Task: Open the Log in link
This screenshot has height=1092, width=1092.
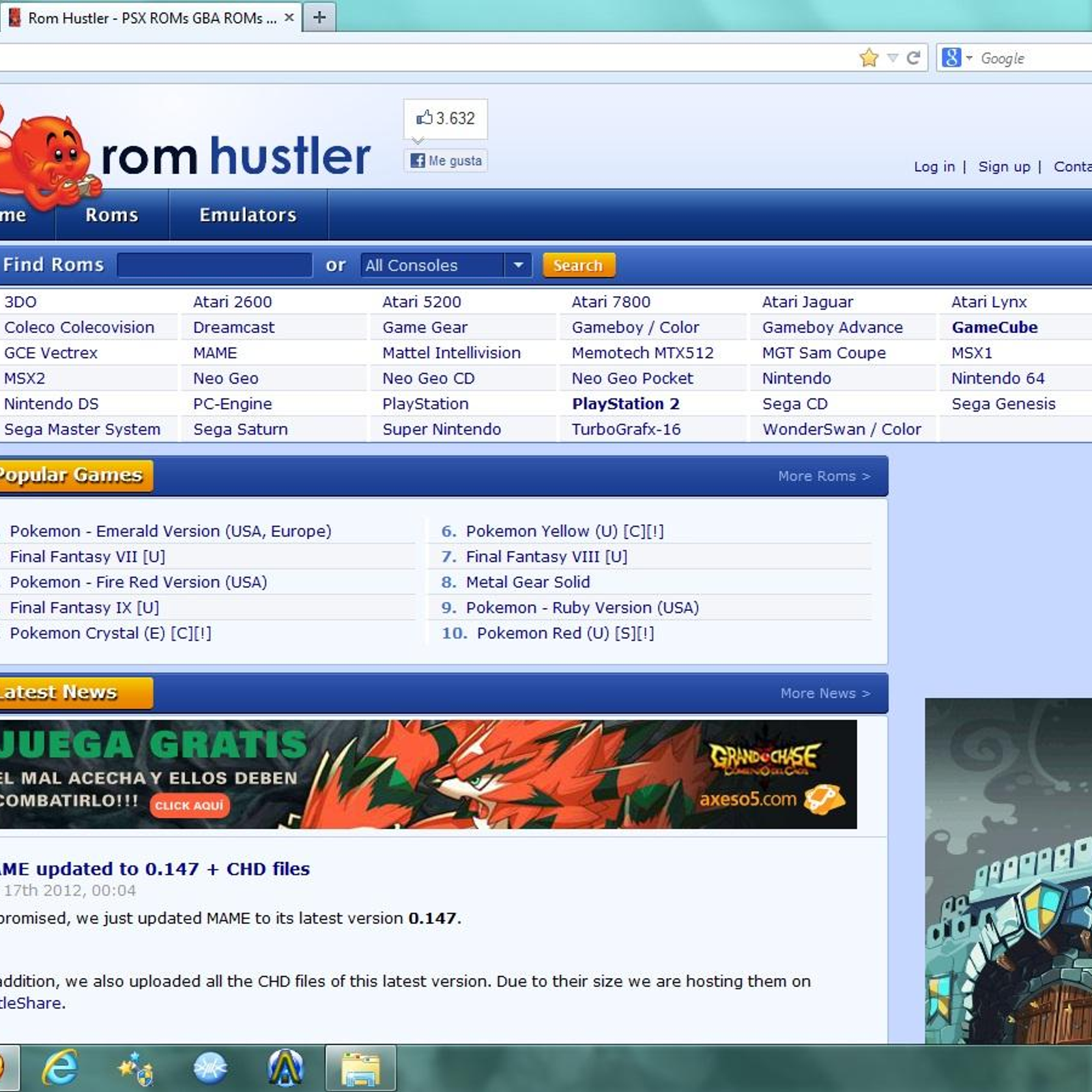Action: tap(934, 167)
